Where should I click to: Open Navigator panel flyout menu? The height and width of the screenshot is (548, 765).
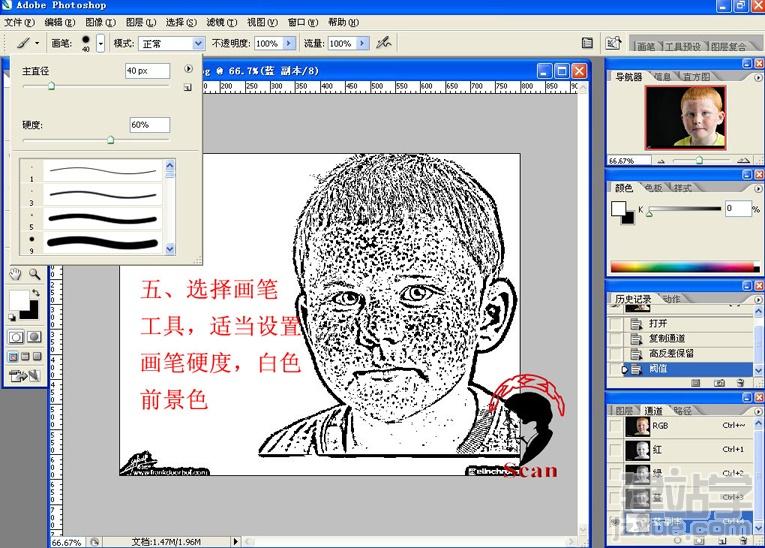(758, 77)
